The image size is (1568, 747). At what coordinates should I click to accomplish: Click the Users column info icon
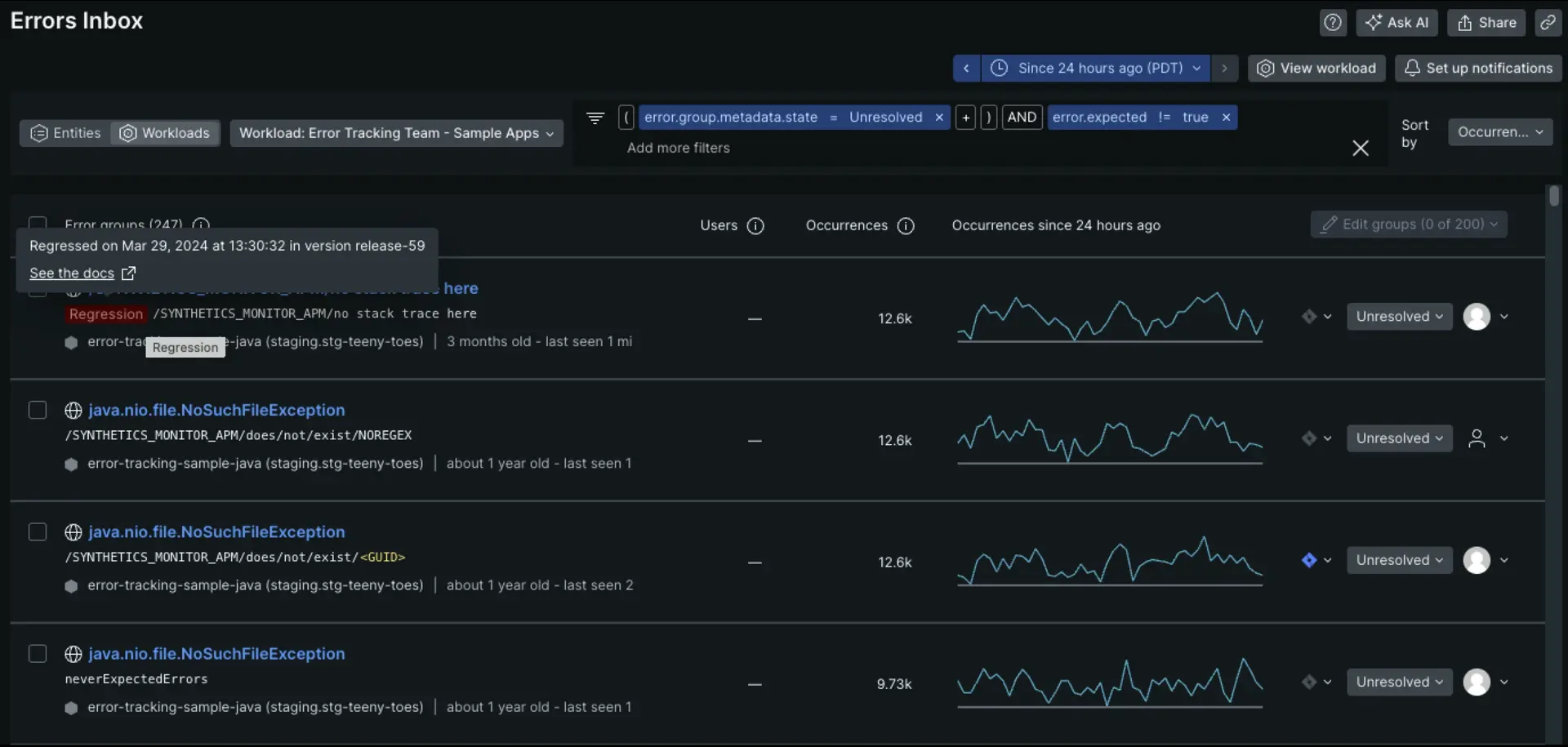tap(755, 226)
